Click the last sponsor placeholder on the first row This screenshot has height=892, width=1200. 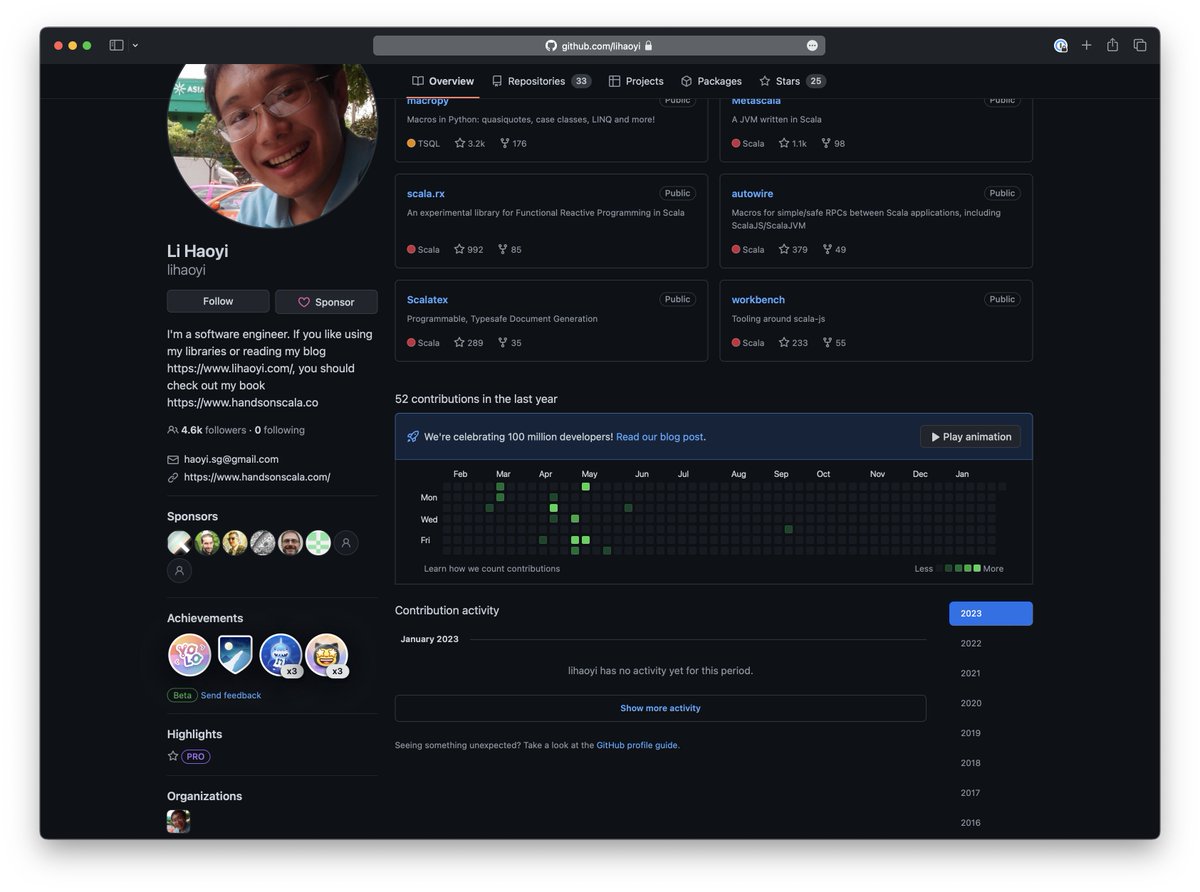[346, 543]
